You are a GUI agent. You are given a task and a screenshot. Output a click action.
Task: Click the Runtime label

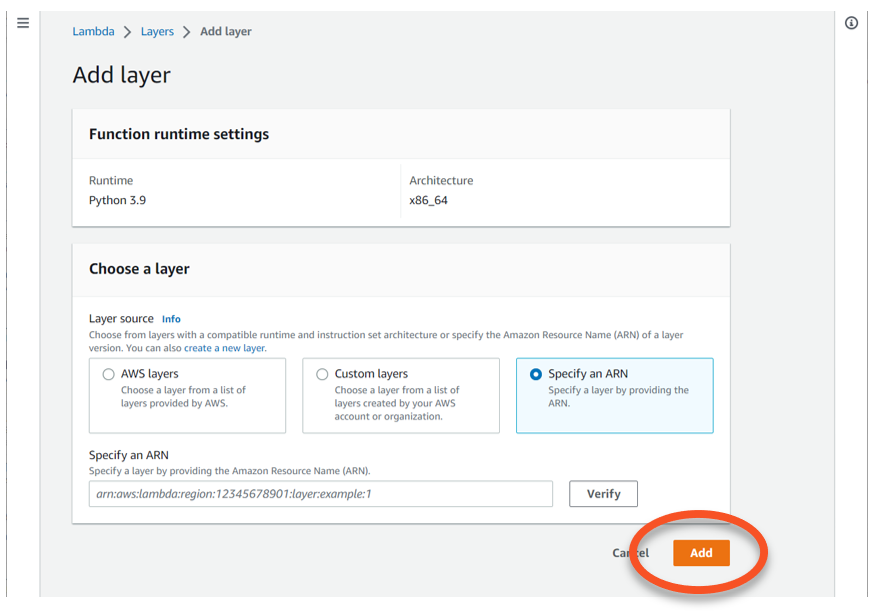coord(111,181)
